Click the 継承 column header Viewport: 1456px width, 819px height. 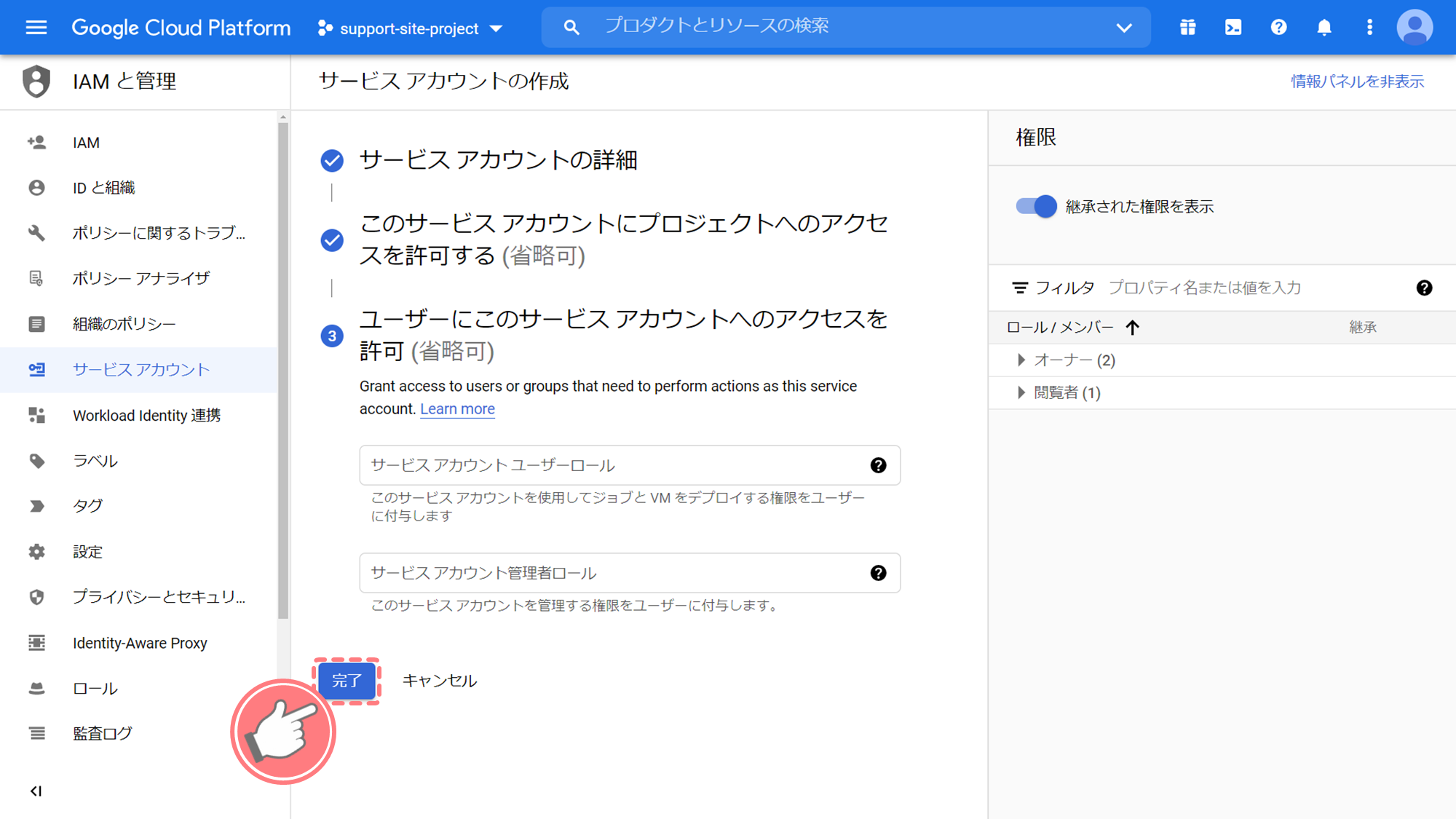click(1363, 328)
